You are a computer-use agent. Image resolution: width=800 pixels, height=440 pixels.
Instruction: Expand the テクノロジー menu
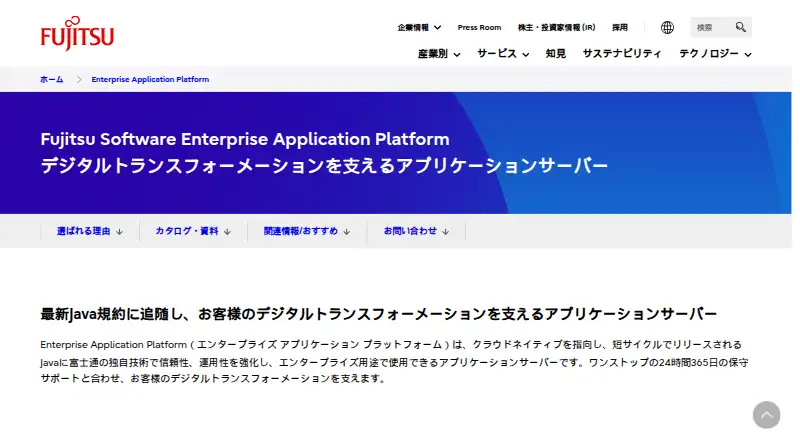click(715, 54)
